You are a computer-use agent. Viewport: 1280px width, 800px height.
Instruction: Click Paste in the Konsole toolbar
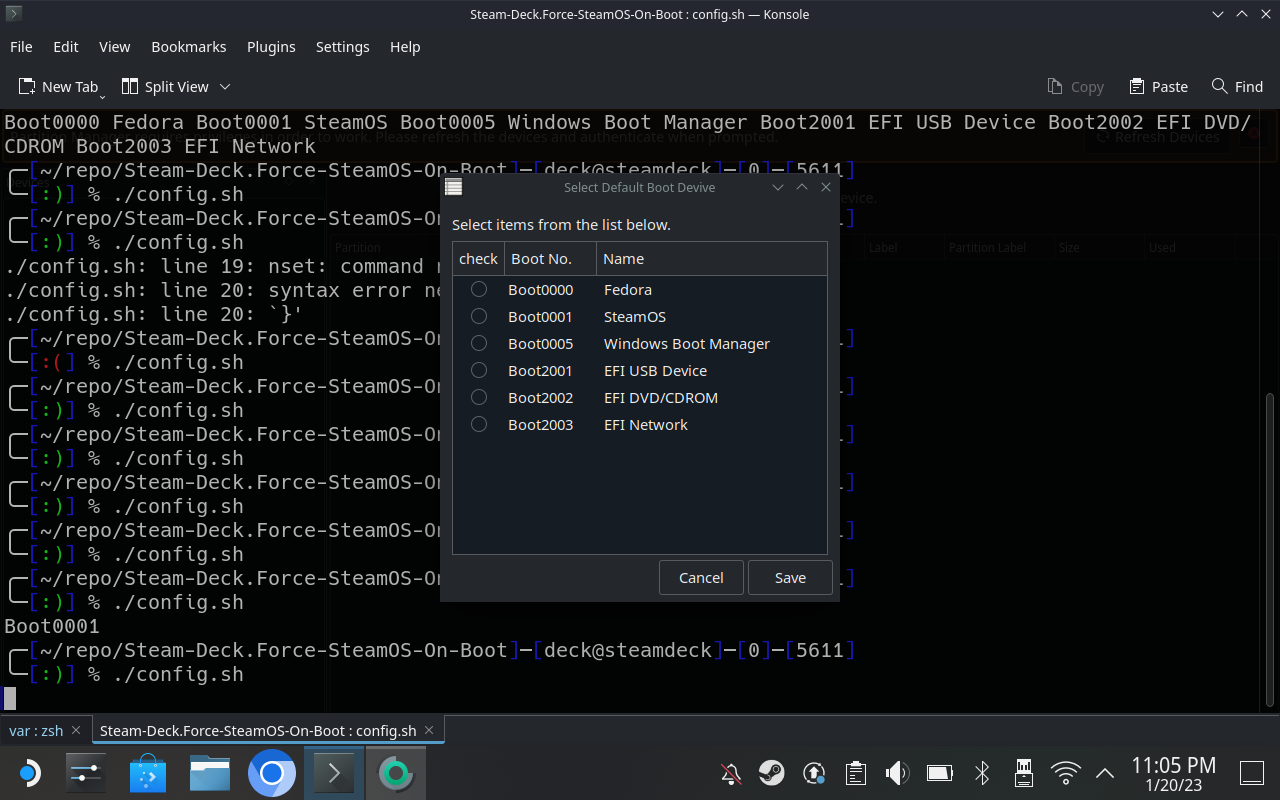[1158, 87]
